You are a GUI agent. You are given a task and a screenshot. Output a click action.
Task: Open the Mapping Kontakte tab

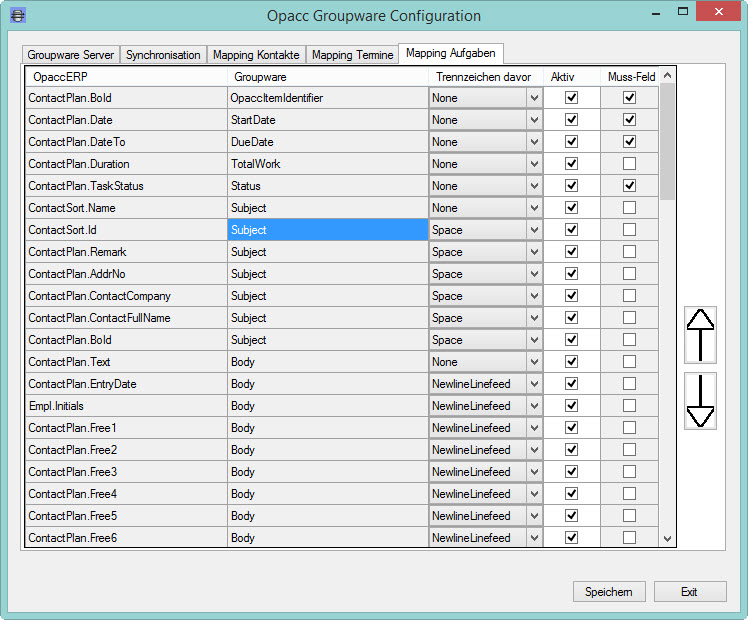click(x=256, y=55)
